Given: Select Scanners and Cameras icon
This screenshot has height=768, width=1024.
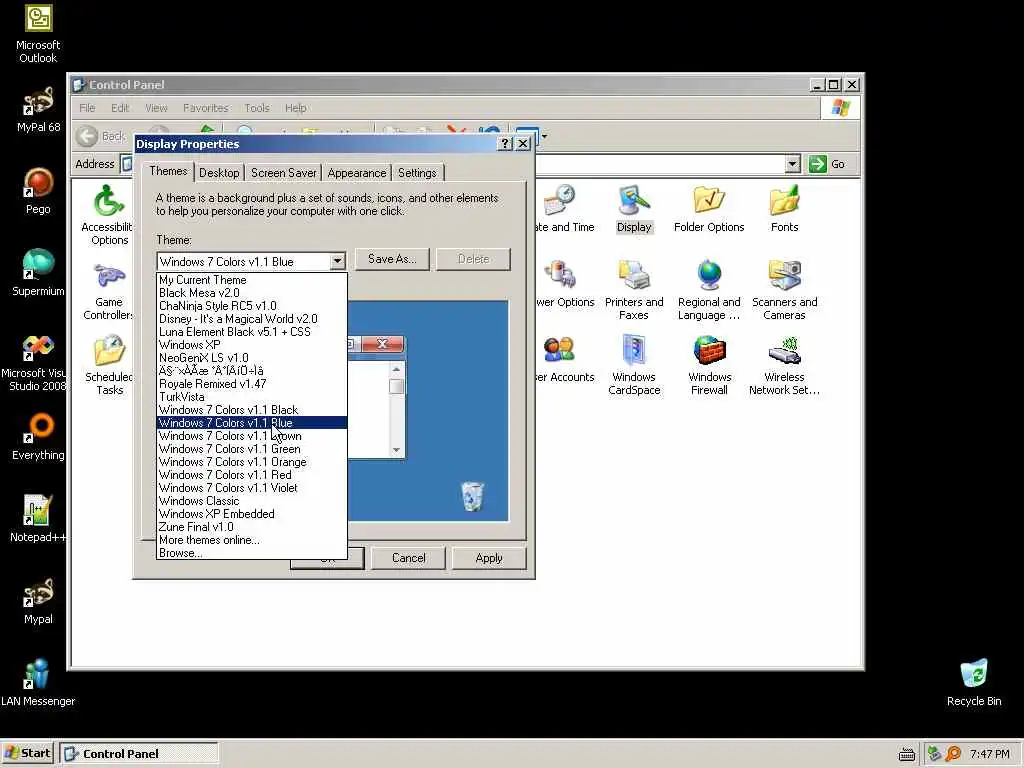Looking at the screenshot, I should coord(784,291).
